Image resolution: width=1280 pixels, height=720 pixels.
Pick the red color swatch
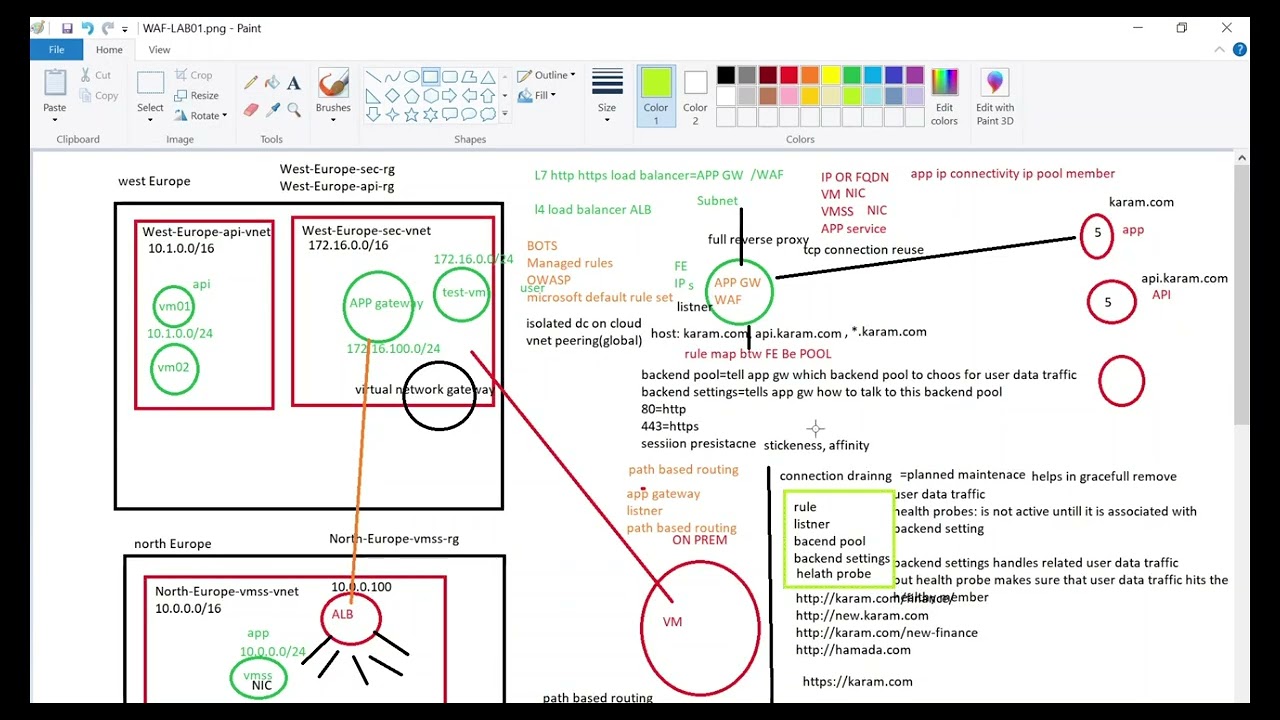[789, 75]
